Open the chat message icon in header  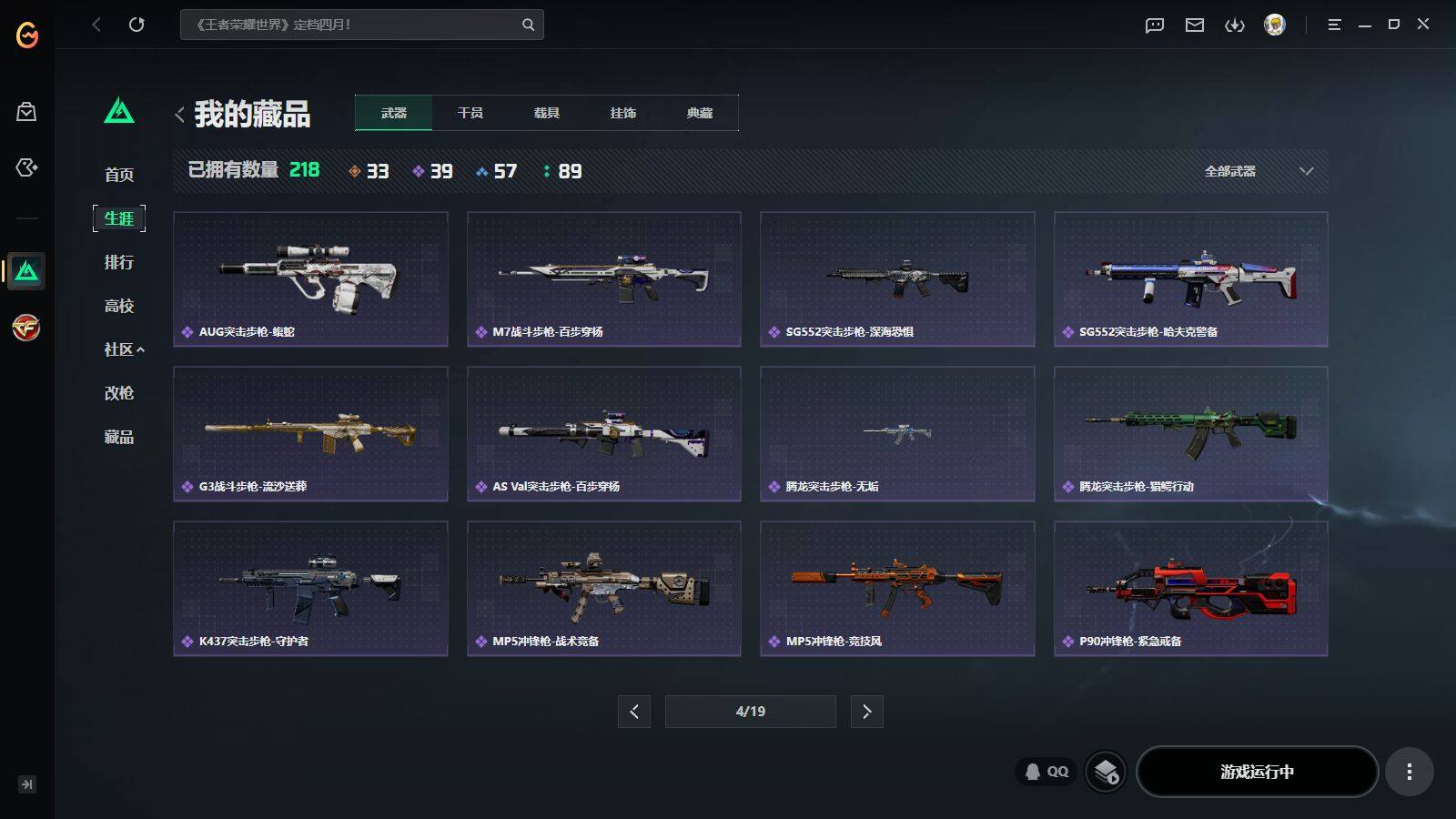(x=1155, y=25)
